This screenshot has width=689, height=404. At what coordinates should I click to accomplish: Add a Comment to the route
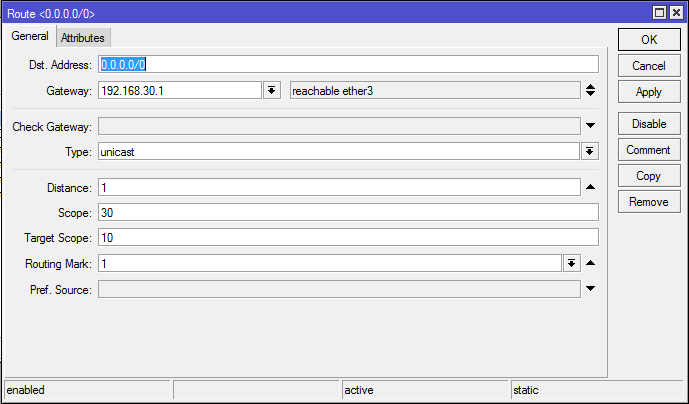[648, 150]
